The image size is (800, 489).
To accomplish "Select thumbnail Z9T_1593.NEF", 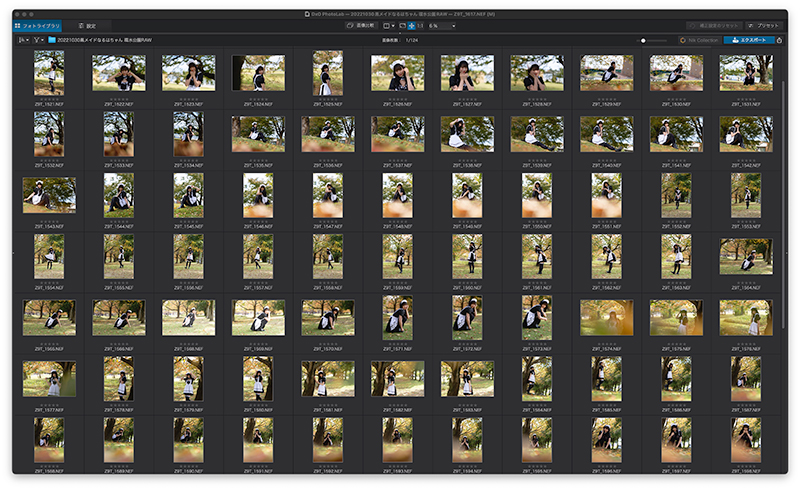I will coord(397,441).
